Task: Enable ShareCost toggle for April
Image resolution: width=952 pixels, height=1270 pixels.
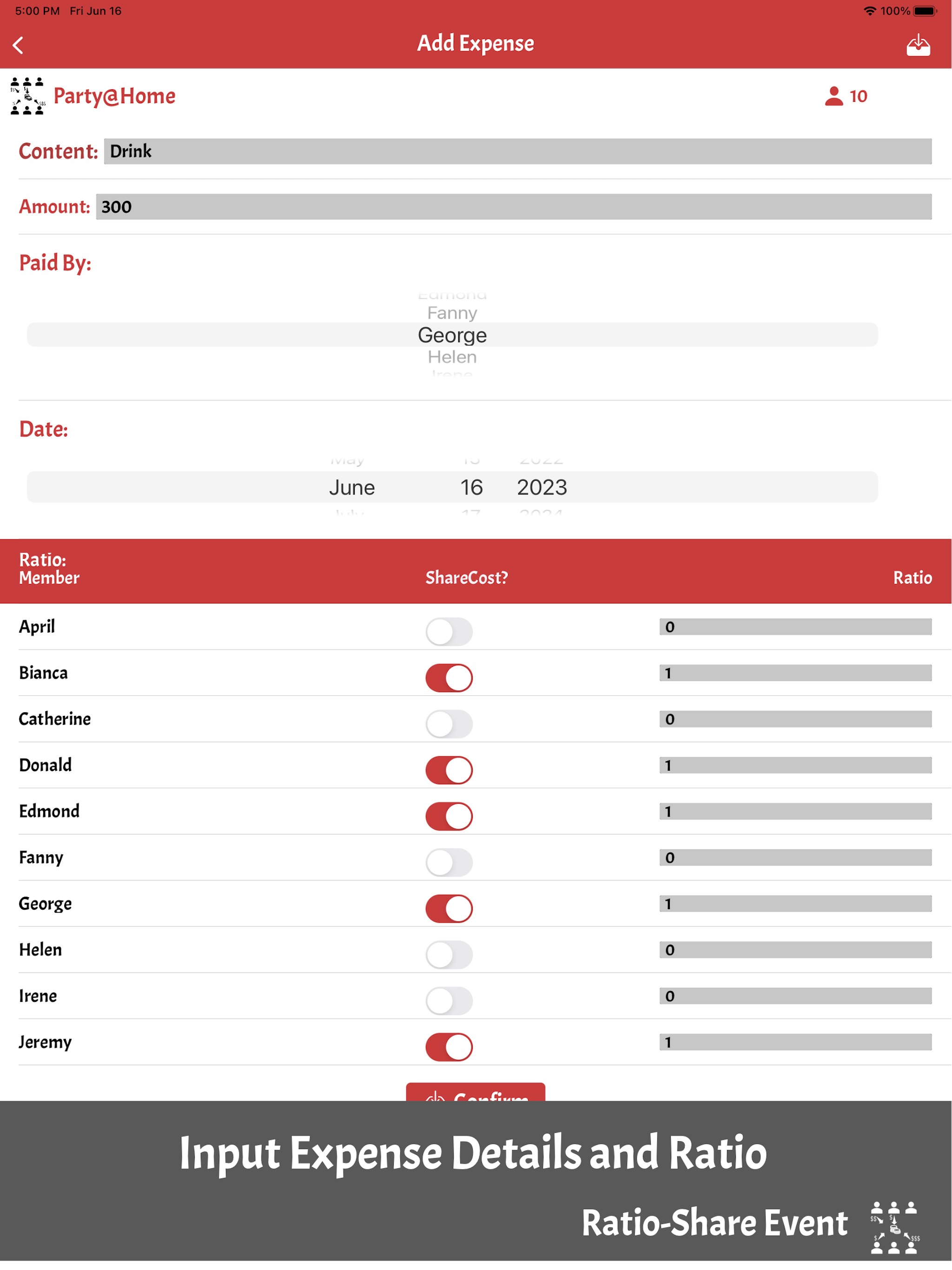Action: click(x=449, y=632)
